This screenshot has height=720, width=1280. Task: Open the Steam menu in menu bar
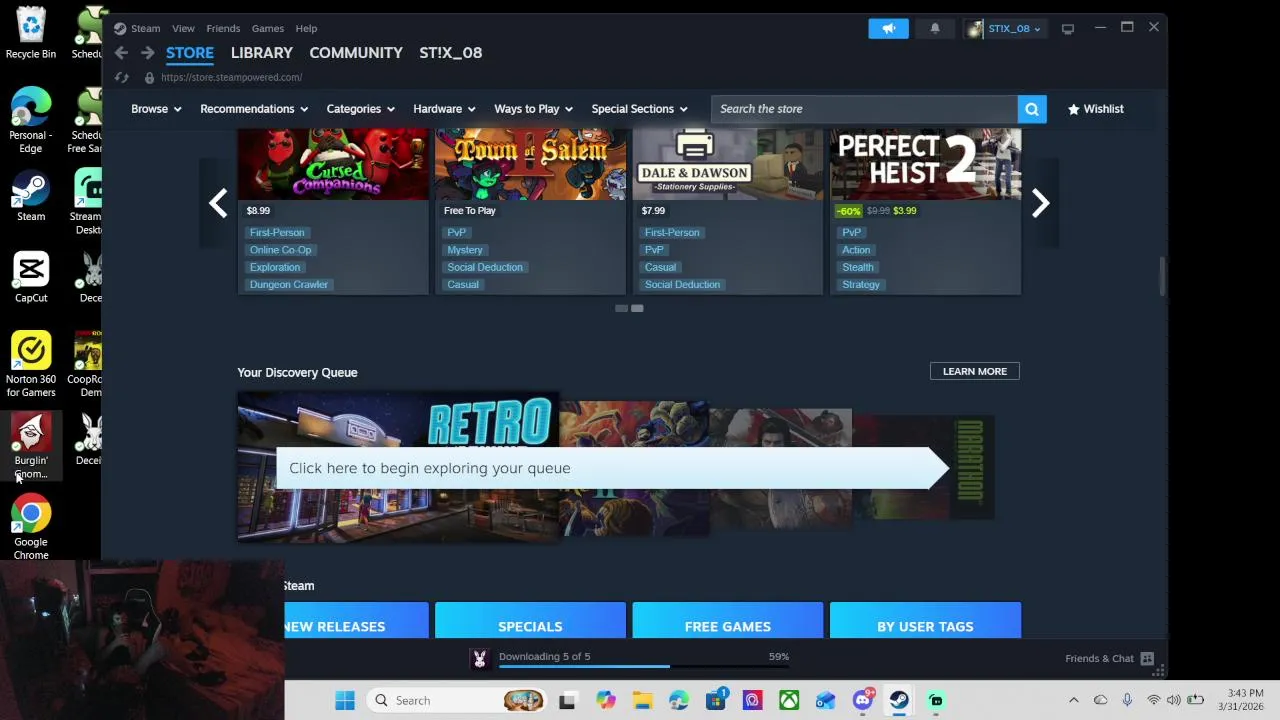[145, 28]
